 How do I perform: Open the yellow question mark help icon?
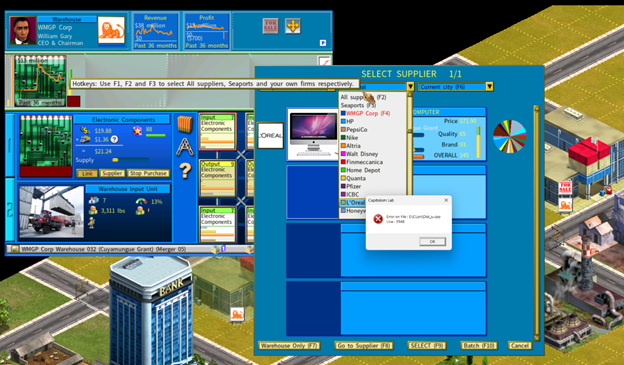[185, 171]
